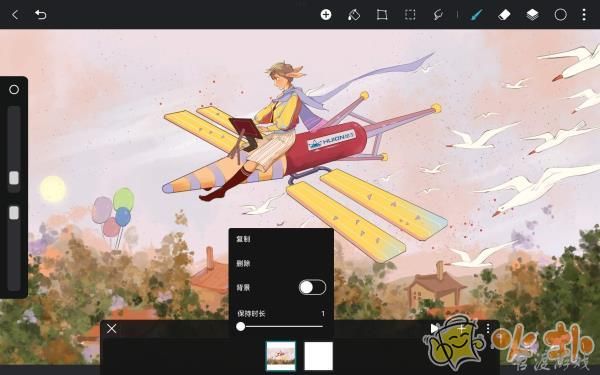Viewport: 600px width, 375px height.
Task: Undo the last stroke
Action: pos(41,15)
